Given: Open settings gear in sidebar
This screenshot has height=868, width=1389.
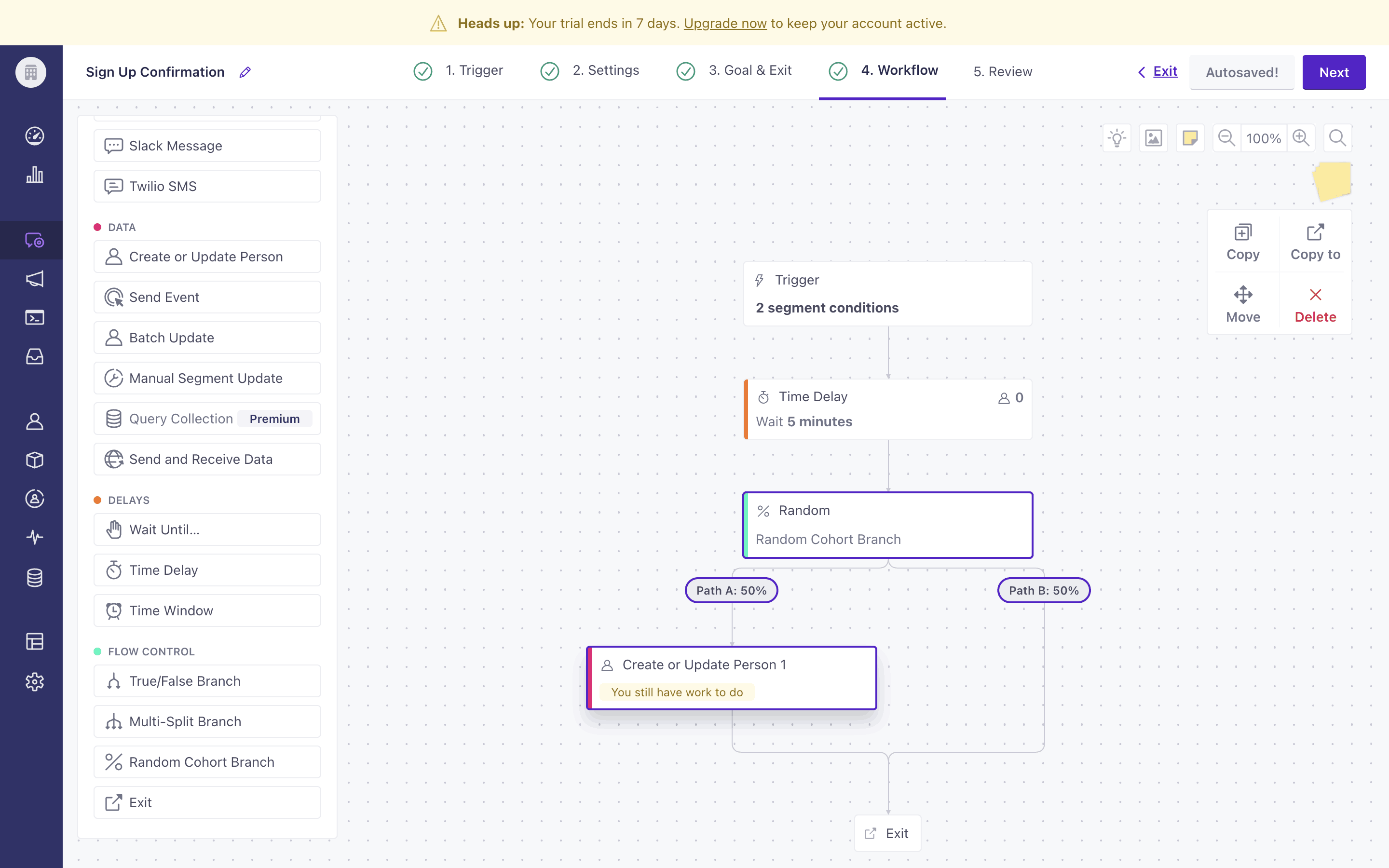Looking at the screenshot, I should (x=34, y=681).
